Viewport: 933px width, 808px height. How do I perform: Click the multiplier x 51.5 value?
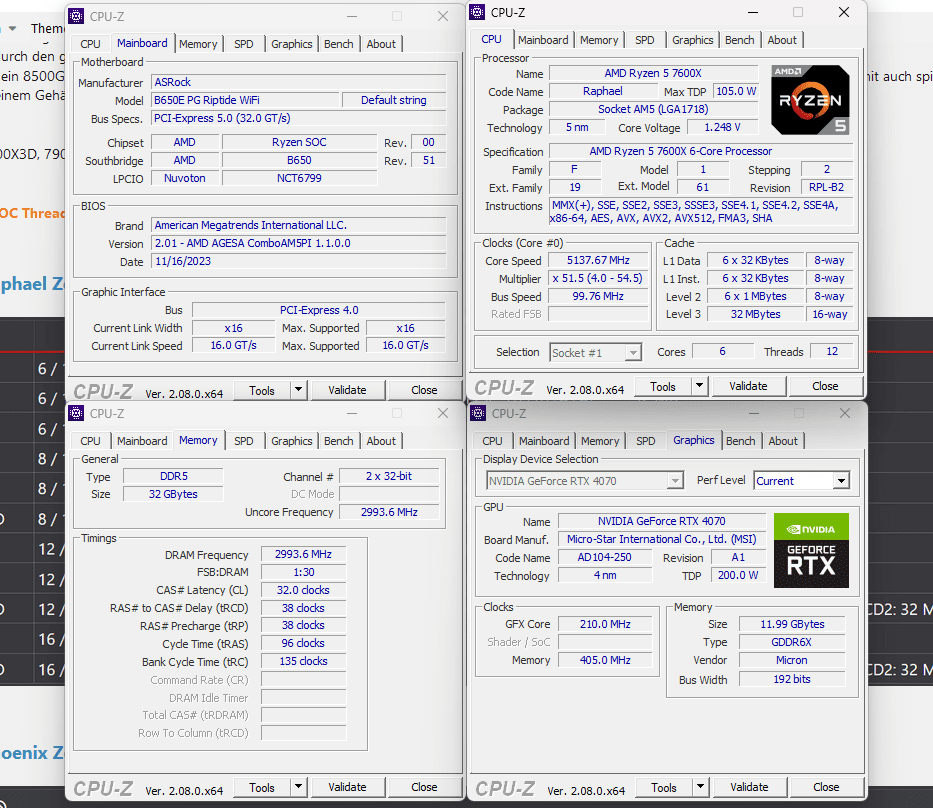tap(598, 278)
